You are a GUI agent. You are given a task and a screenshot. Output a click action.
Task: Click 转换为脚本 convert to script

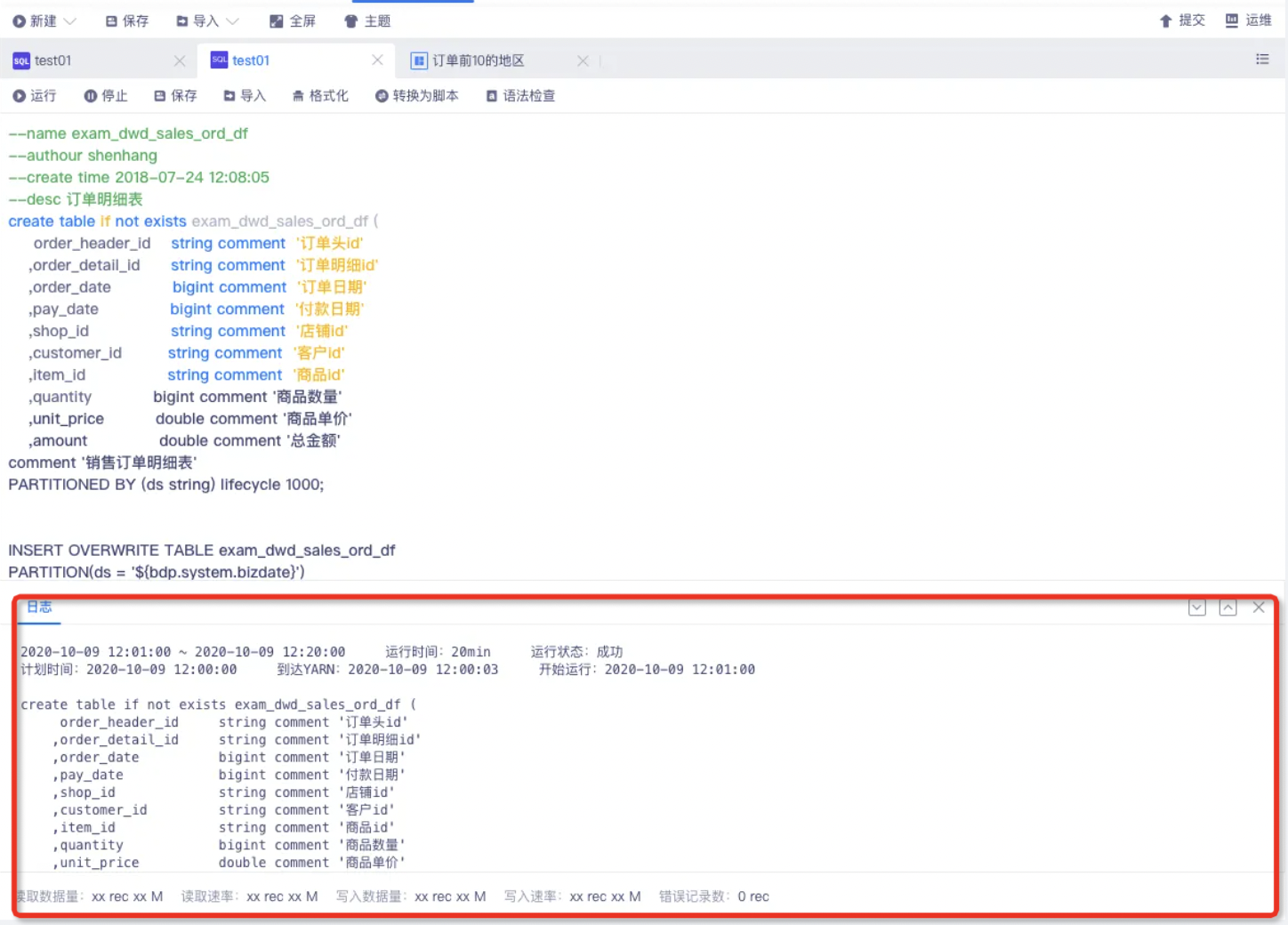tap(416, 95)
